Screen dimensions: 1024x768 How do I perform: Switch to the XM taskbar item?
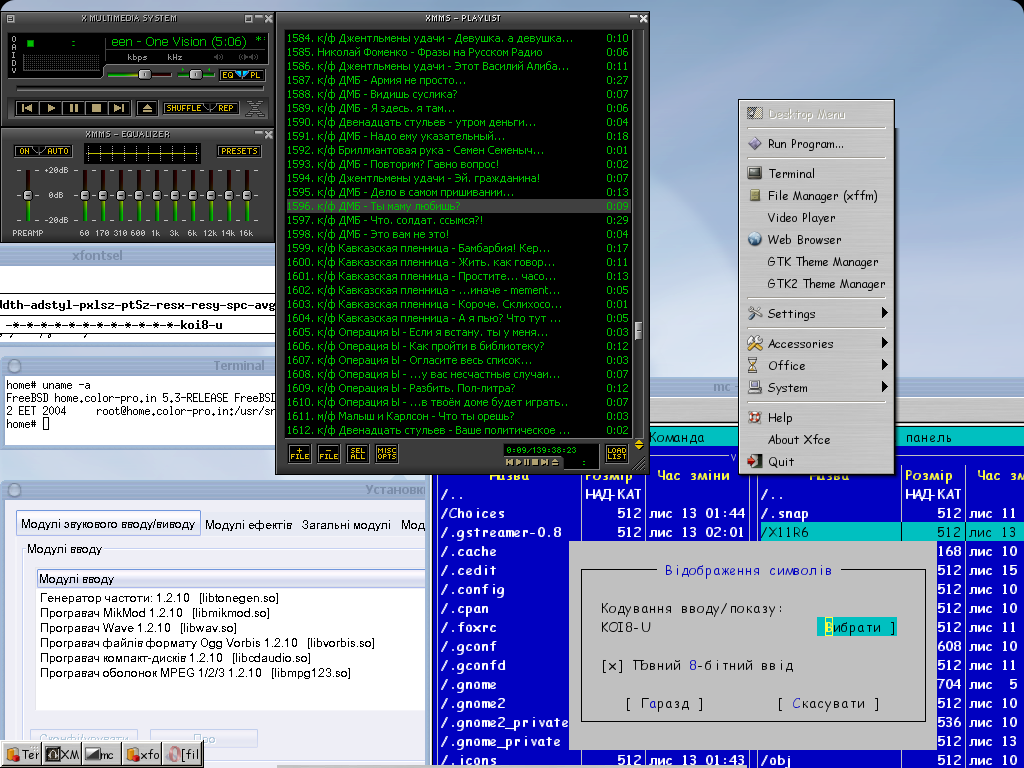[x=63, y=755]
